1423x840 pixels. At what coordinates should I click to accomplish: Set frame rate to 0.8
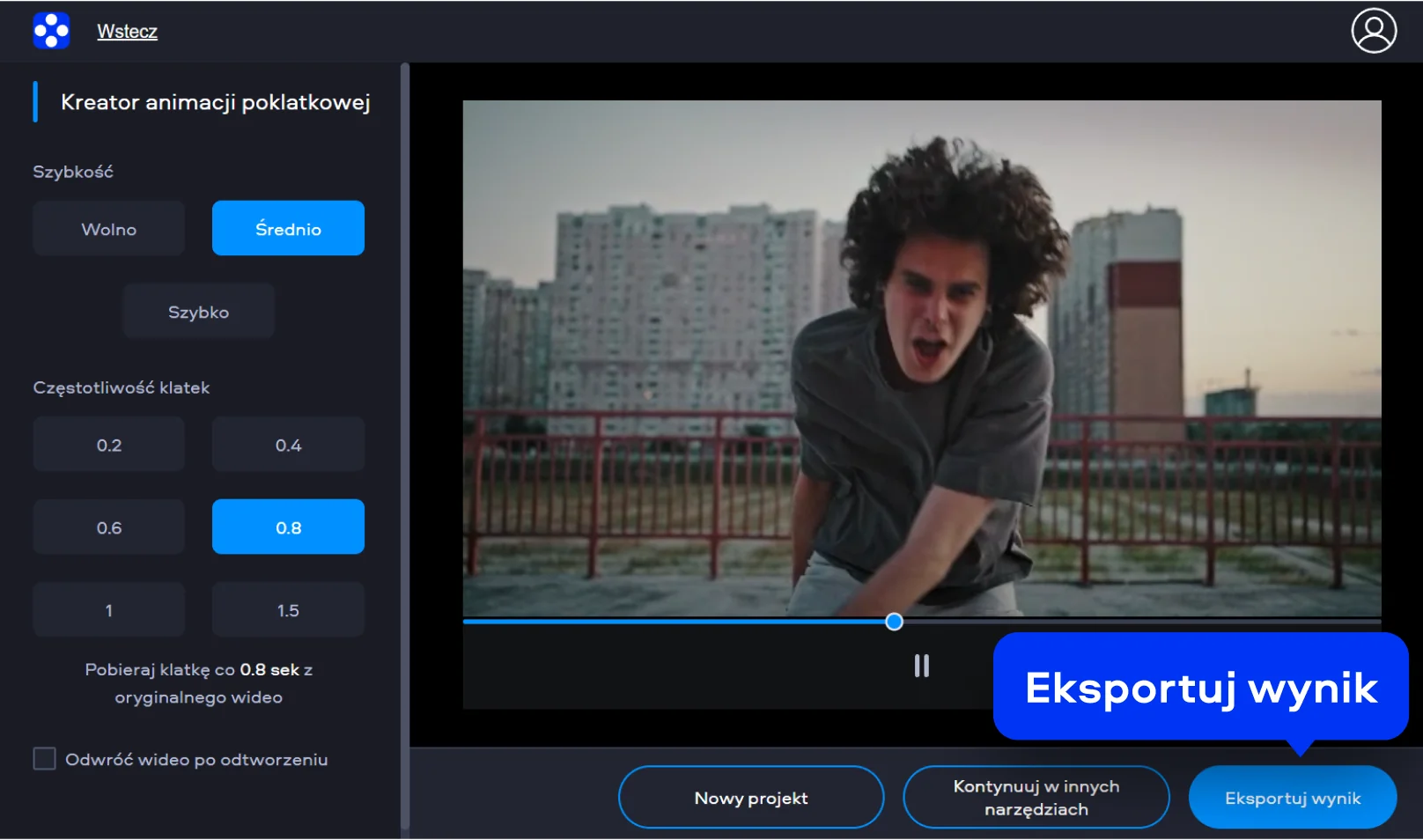tap(288, 527)
